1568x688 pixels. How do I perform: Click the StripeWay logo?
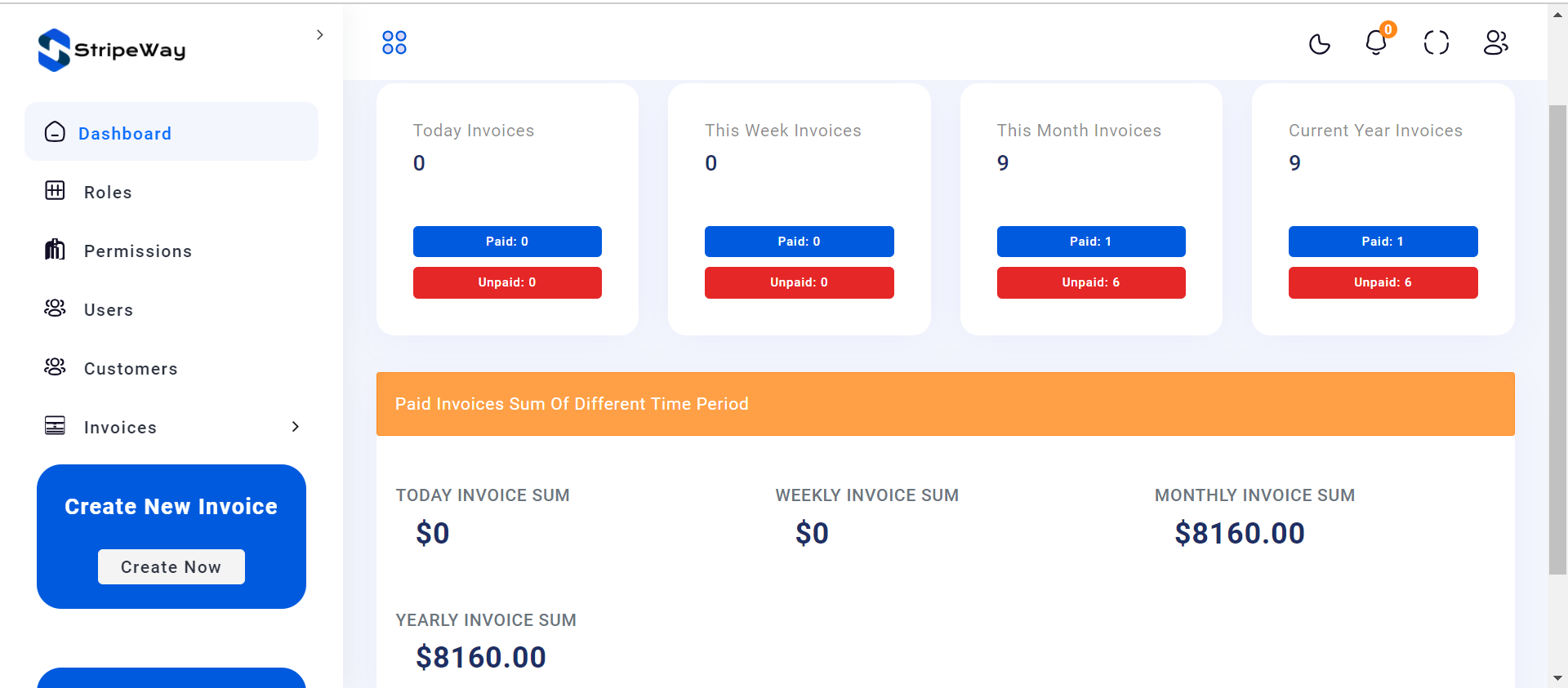pyautogui.click(x=112, y=50)
